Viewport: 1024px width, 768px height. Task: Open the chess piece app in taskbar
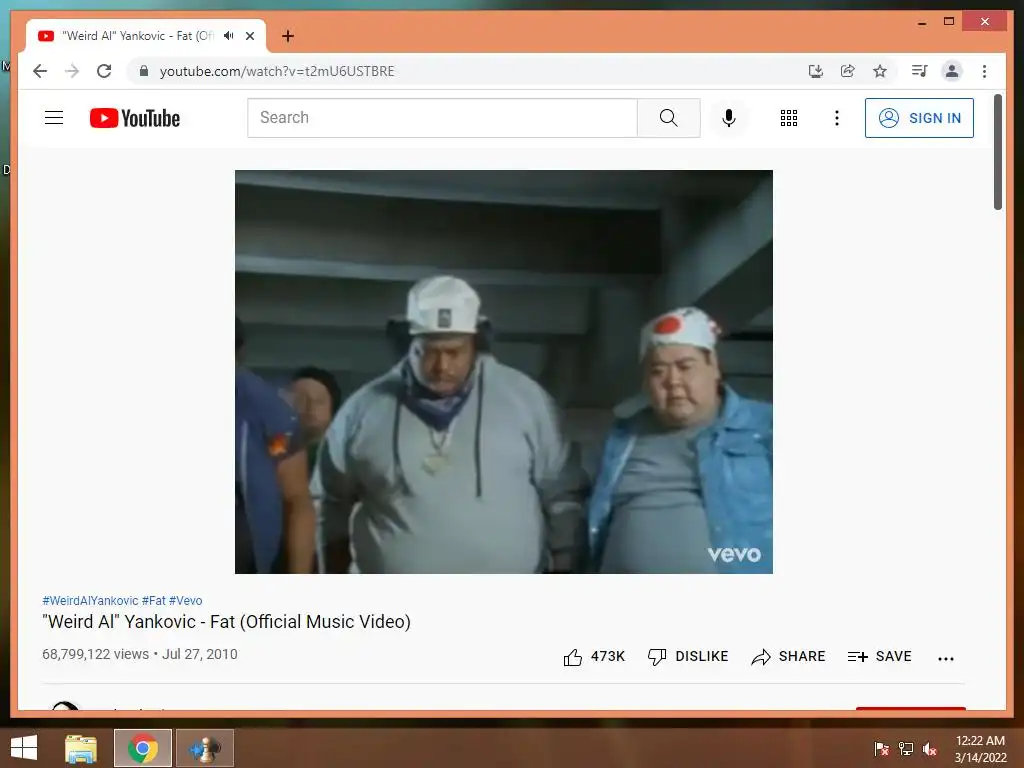(x=204, y=748)
